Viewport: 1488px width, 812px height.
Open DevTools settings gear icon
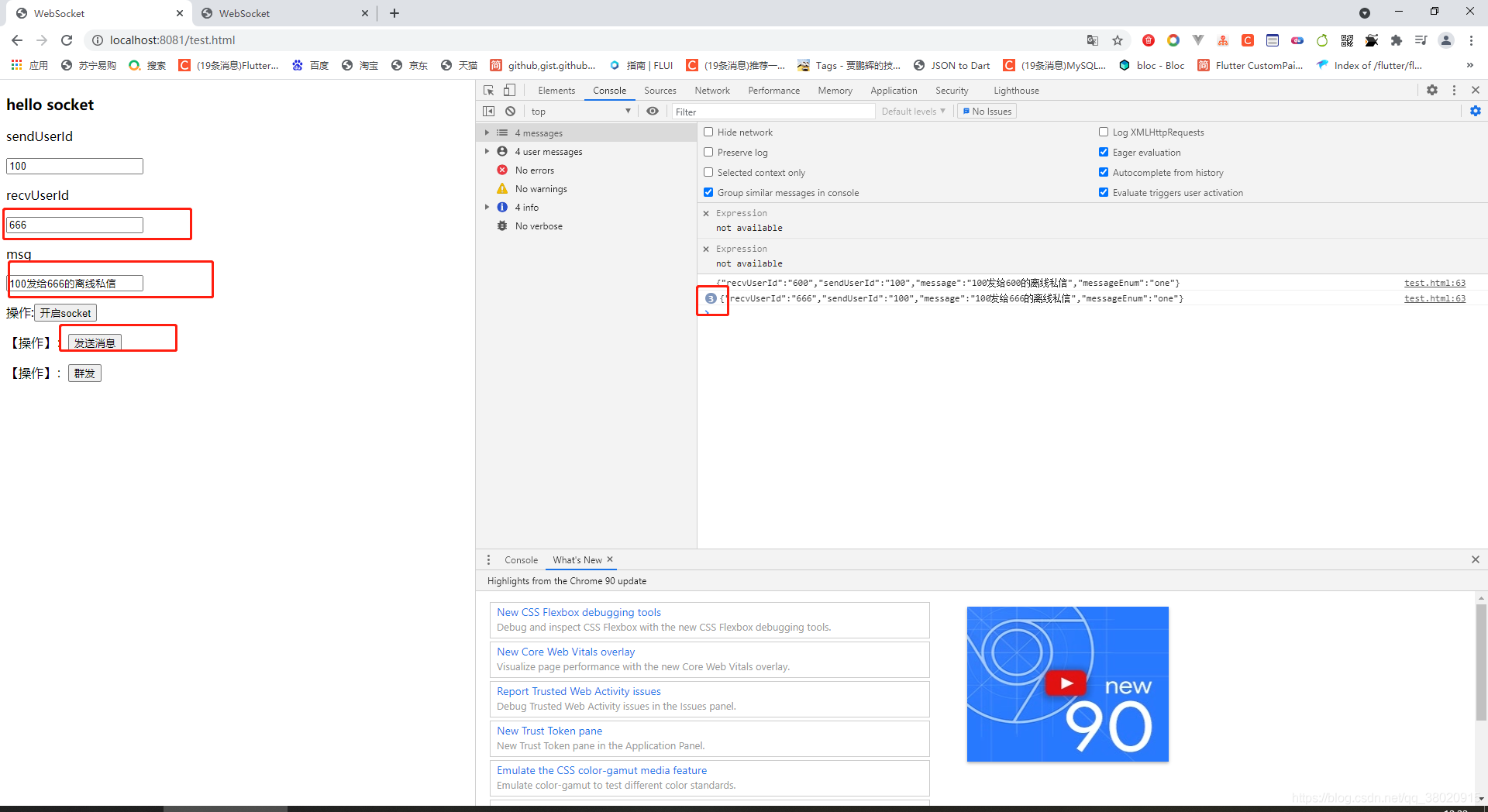1432,91
